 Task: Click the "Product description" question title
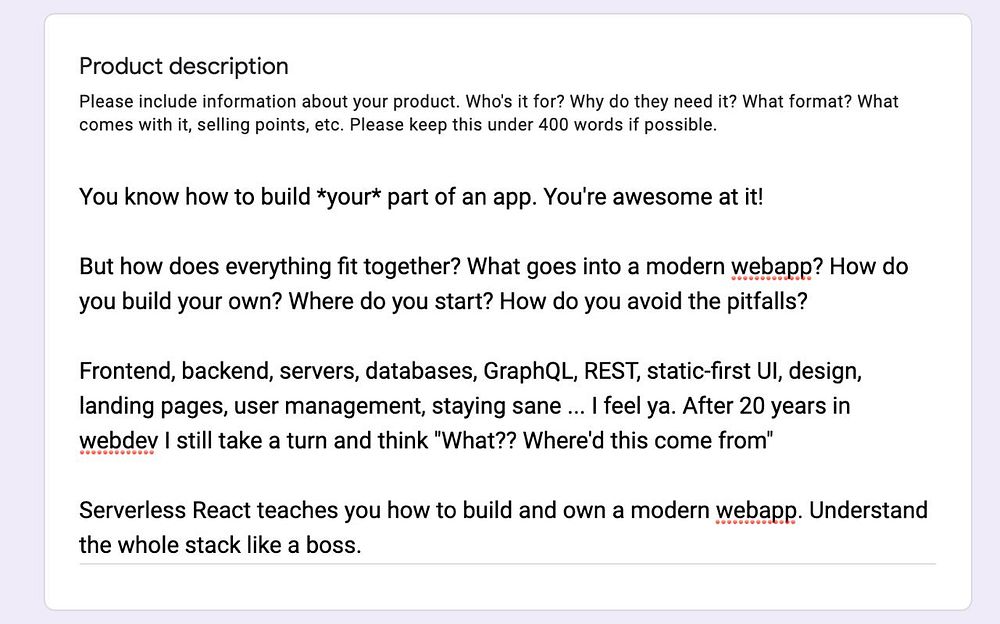point(184,66)
